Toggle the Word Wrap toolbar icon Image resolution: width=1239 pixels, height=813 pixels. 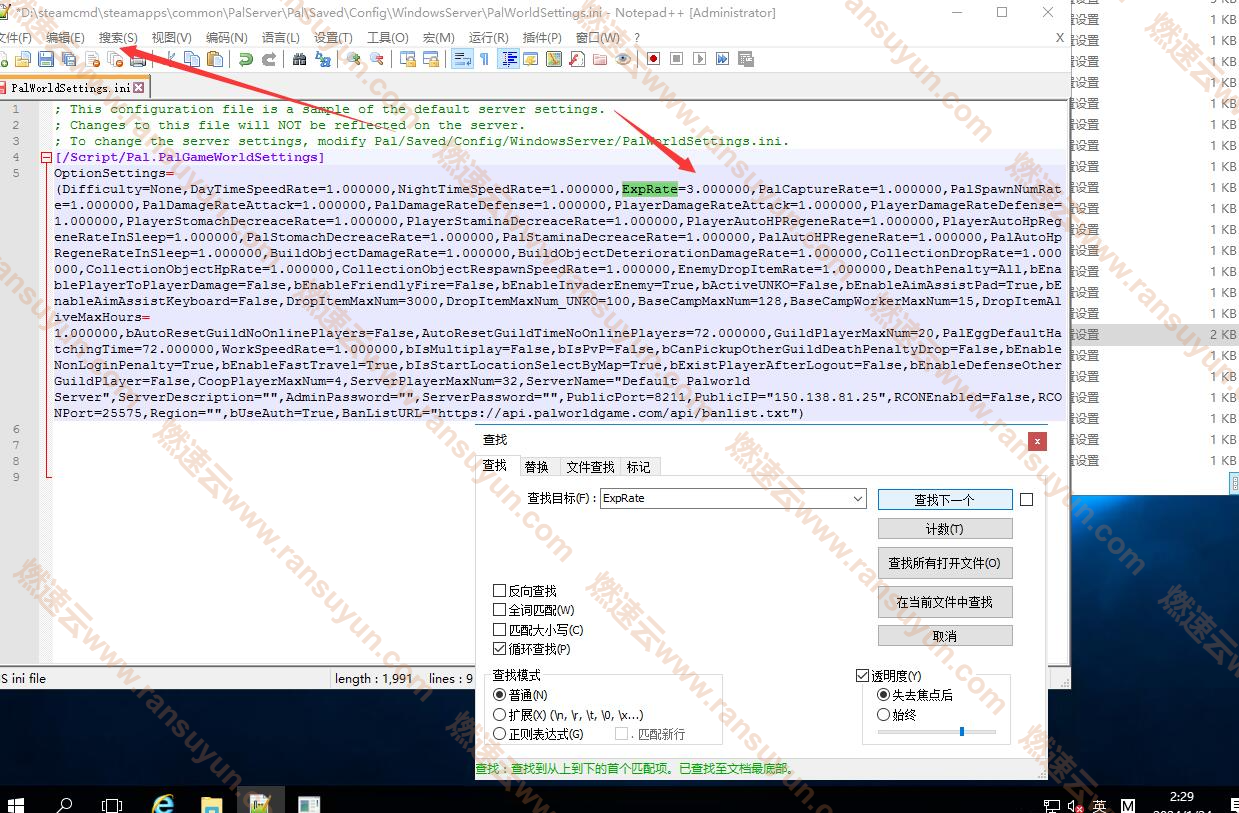[x=461, y=59]
